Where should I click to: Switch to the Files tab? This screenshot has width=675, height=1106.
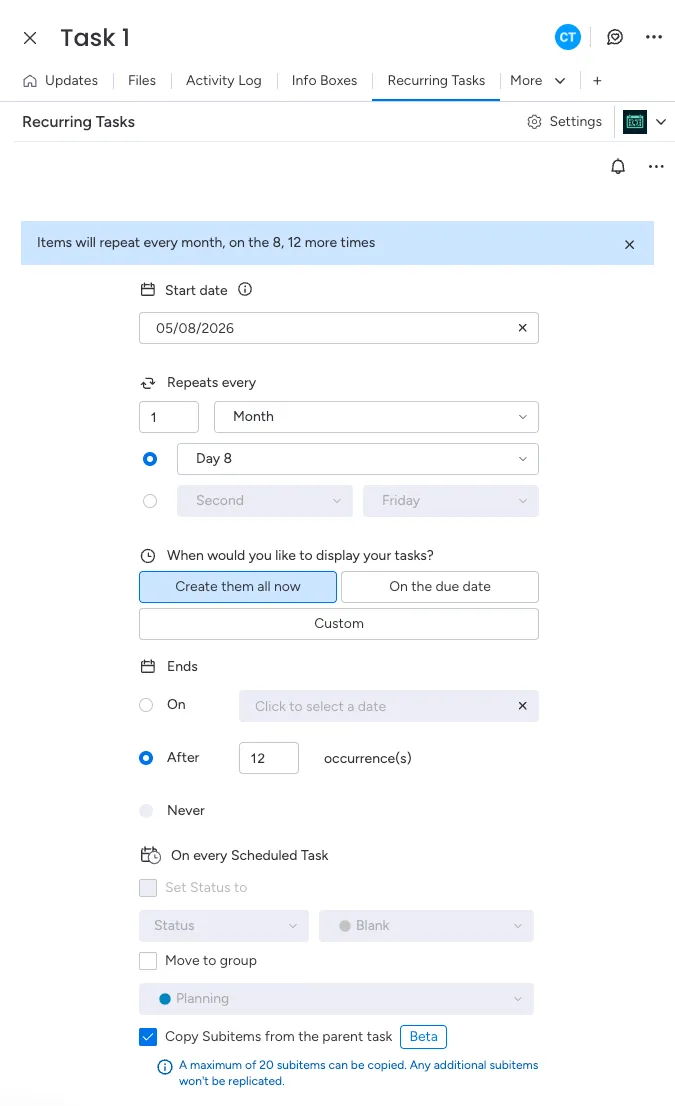142,81
